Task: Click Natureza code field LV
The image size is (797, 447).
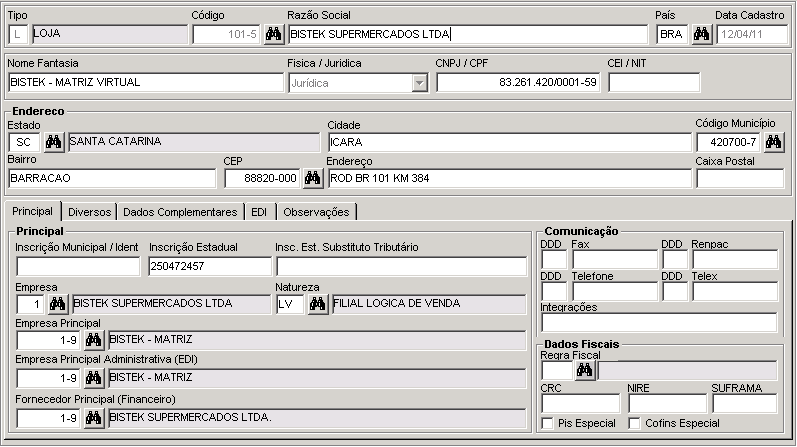Action: 290,304
